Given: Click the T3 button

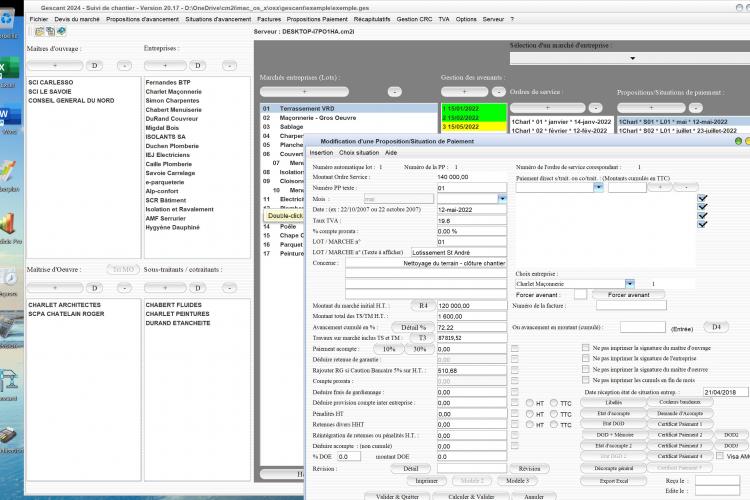Looking at the screenshot, I should coord(422,338).
